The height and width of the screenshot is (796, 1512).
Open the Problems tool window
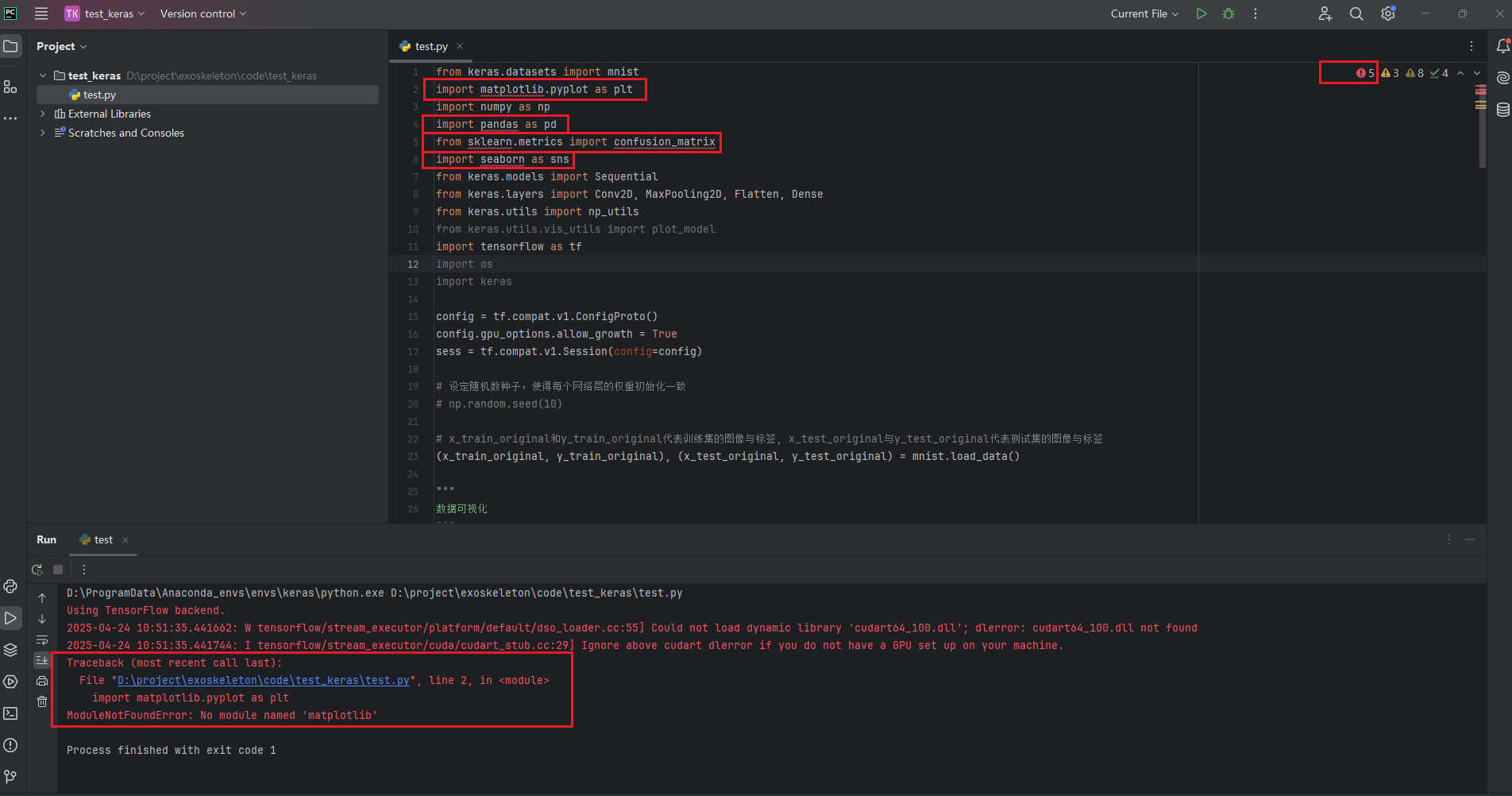(x=10, y=745)
